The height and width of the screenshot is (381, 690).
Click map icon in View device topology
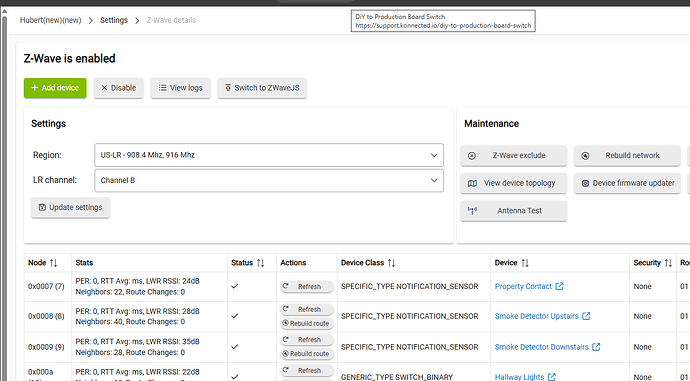(x=472, y=183)
